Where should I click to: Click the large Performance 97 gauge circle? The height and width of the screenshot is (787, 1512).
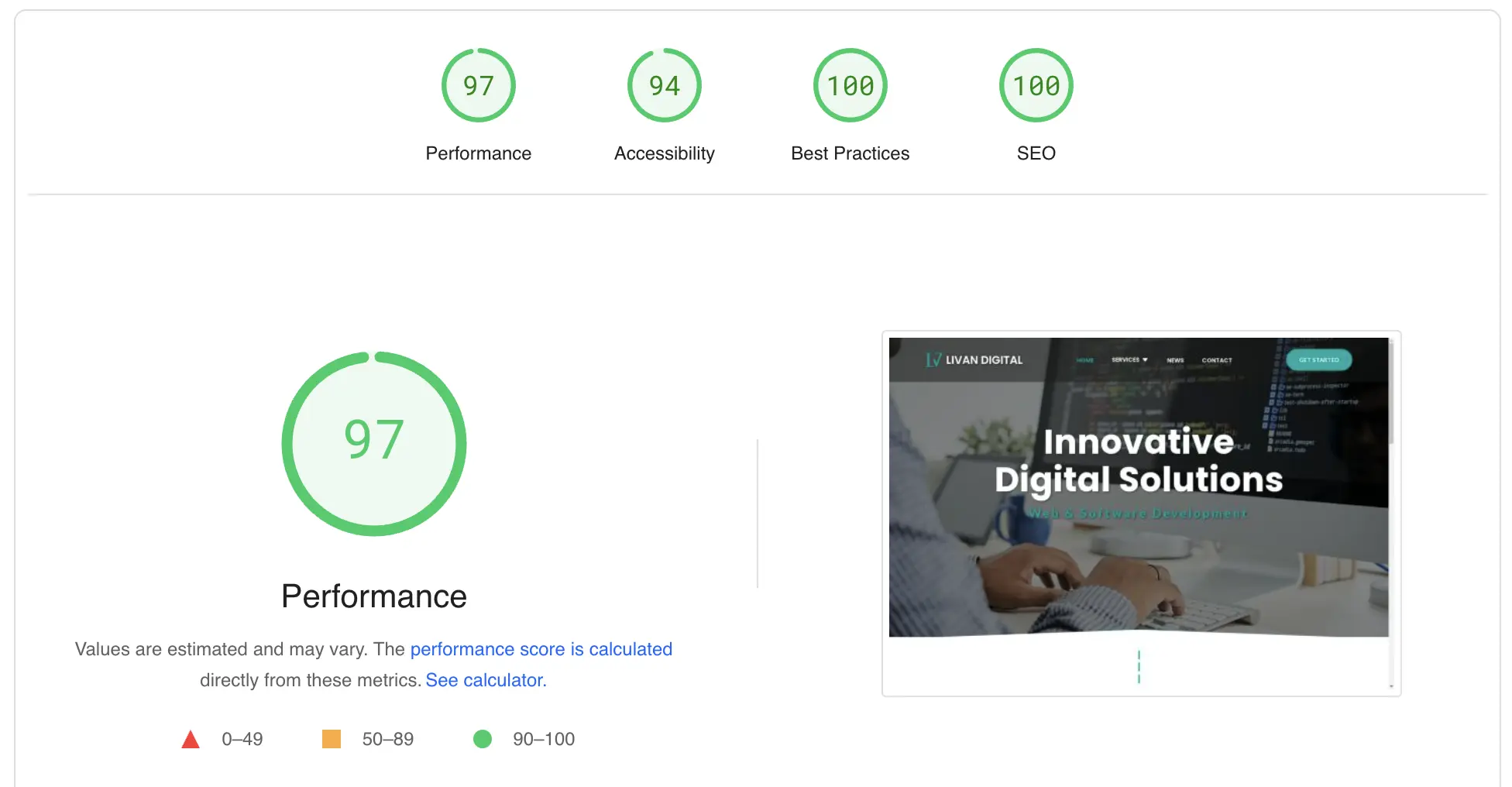pos(374,443)
